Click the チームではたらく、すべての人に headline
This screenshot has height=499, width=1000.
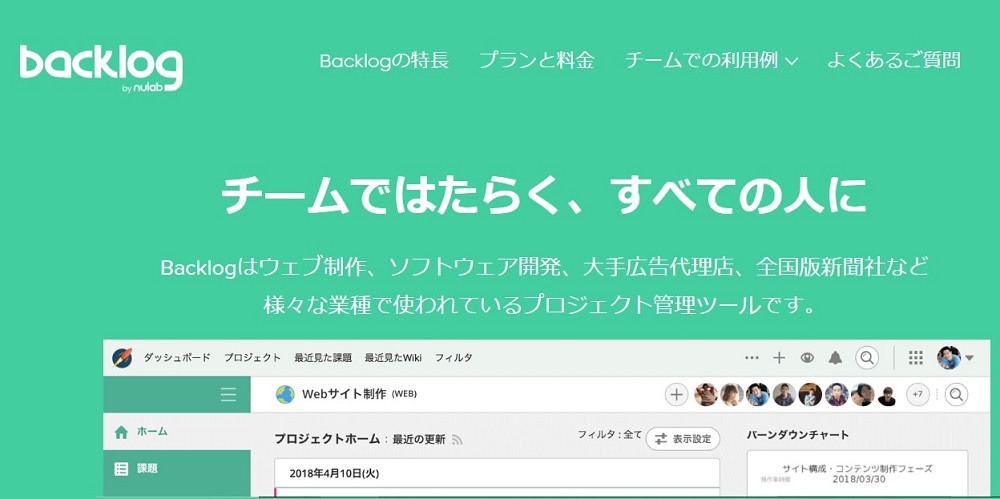(543, 195)
